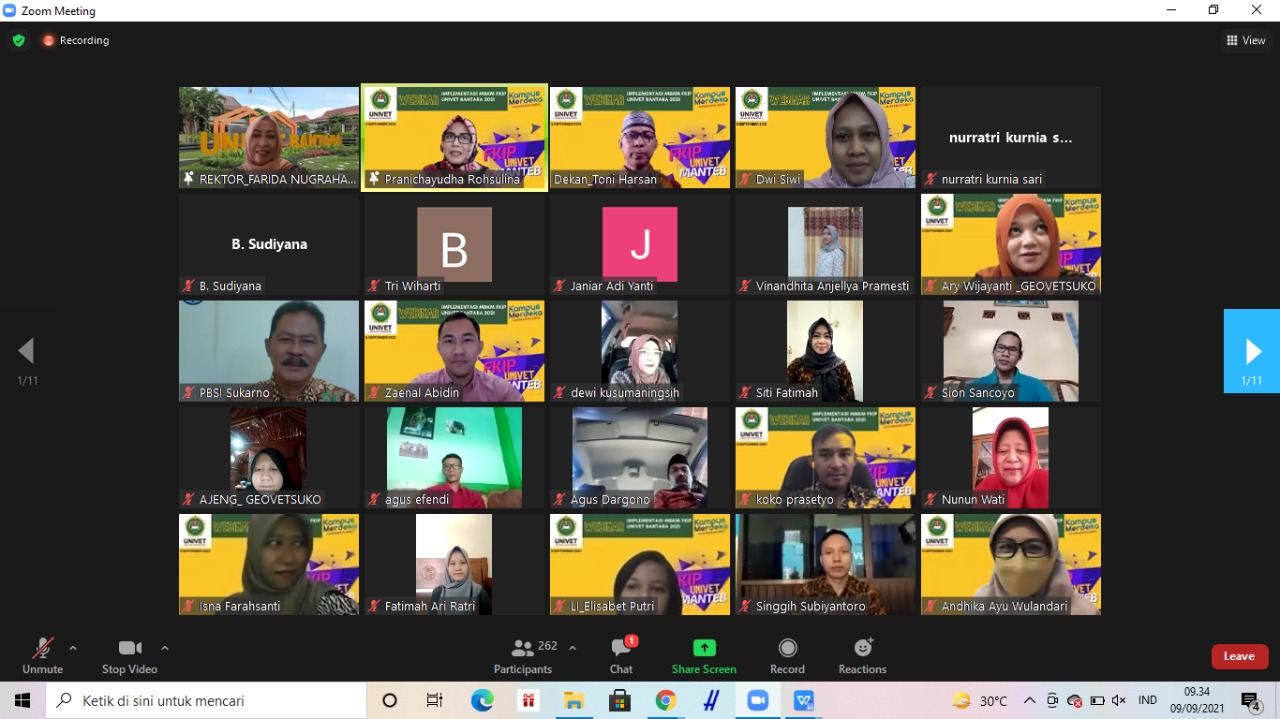Expand video options next to Stop Video

(165, 647)
